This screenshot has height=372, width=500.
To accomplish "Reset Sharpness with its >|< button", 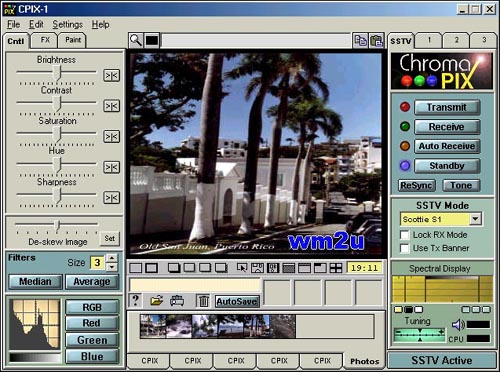I will (x=111, y=198).
